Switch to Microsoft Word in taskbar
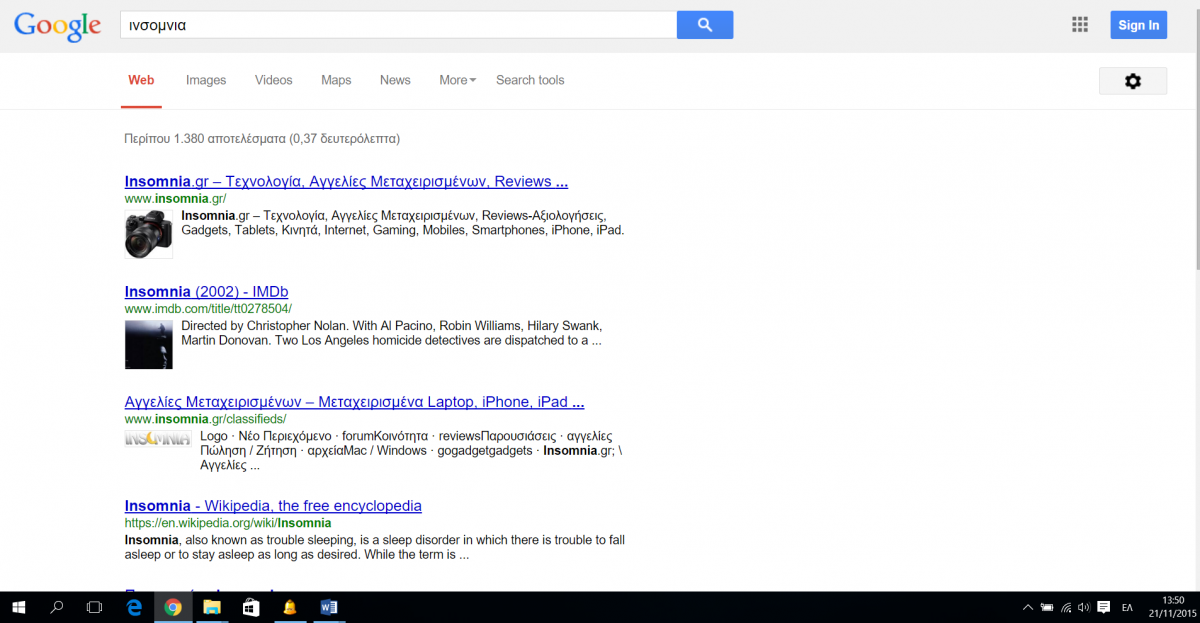This screenshot has width=1200, height=623. coord(329,607)
